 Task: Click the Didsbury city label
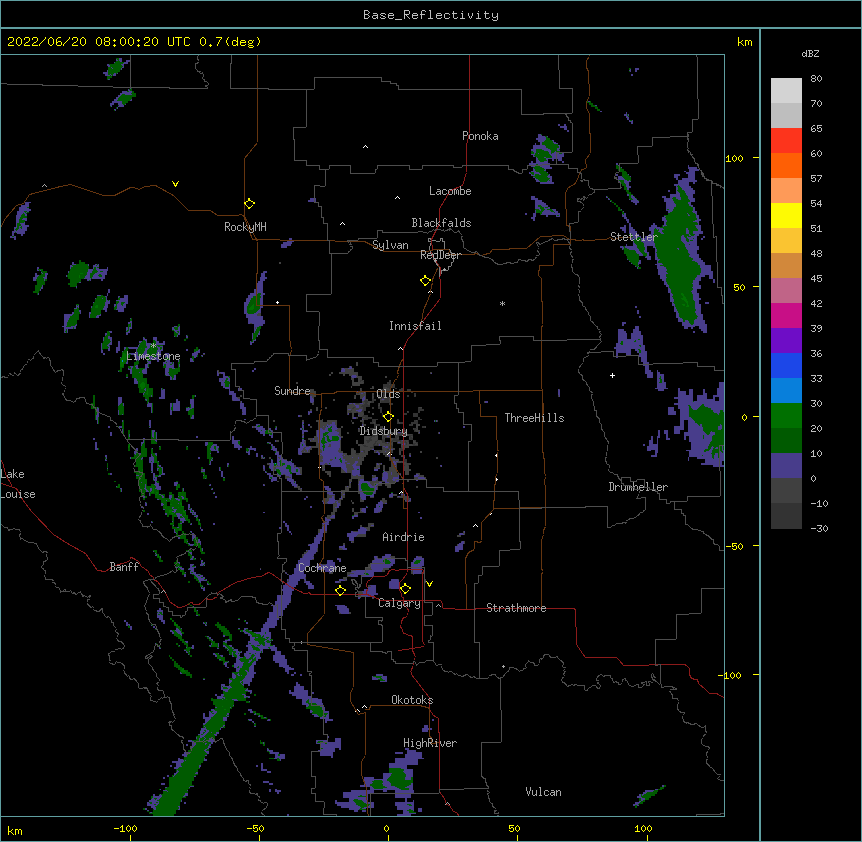383,431
